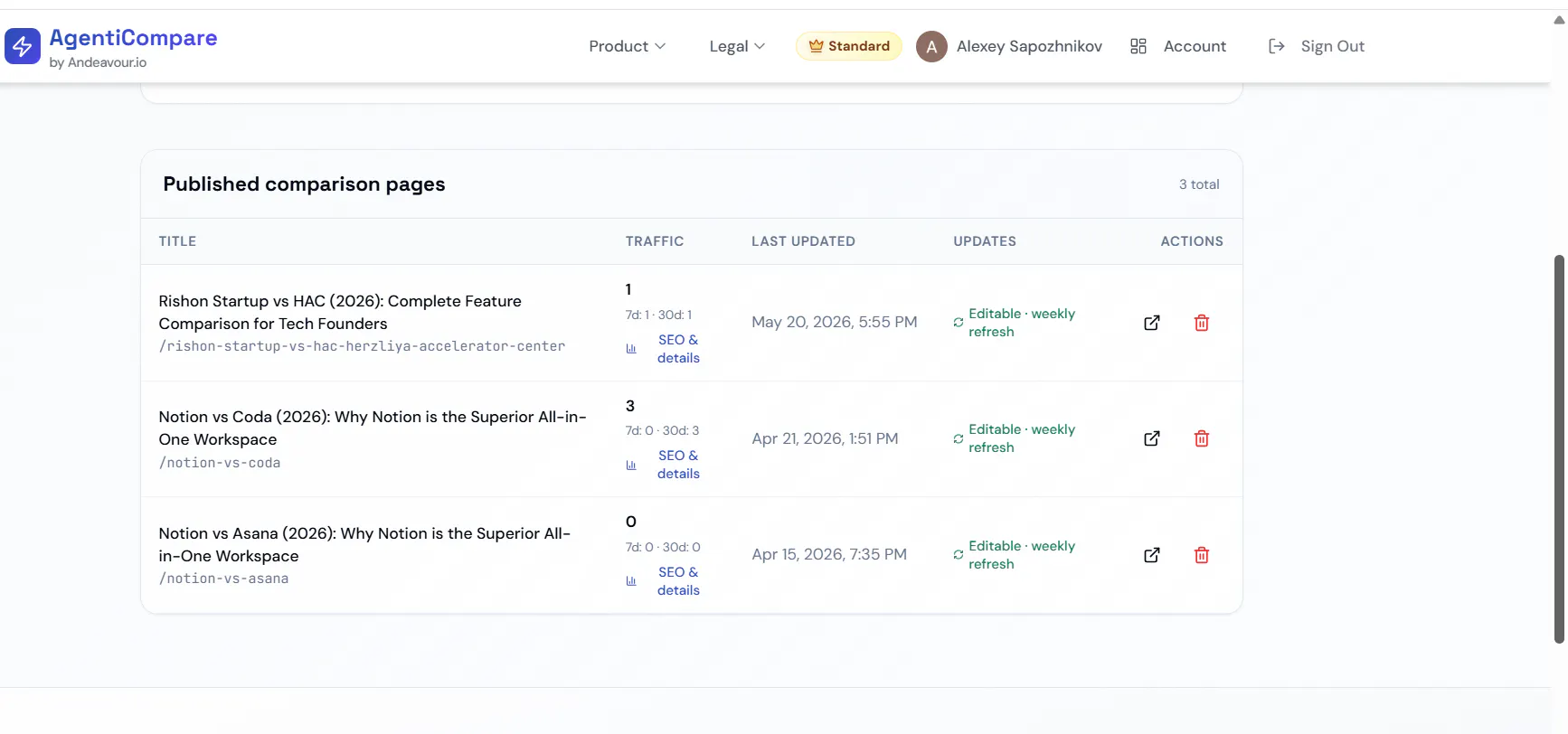Open SEO & details for Notion vs Coda
The image size is (1568, 734).
(678, 465)
